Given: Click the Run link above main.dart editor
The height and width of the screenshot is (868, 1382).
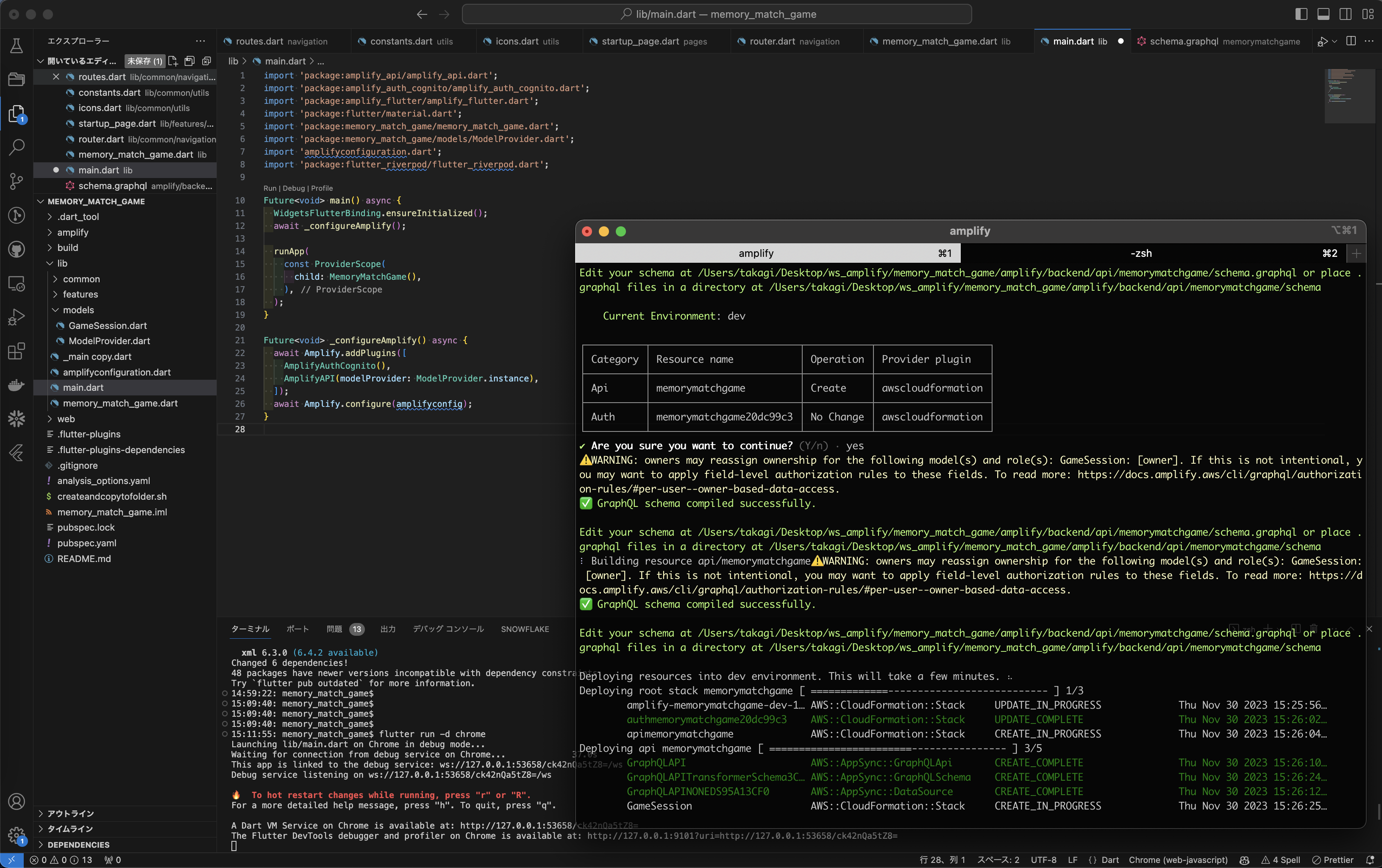Looking at the screenshot, I should tap(269, 188).
